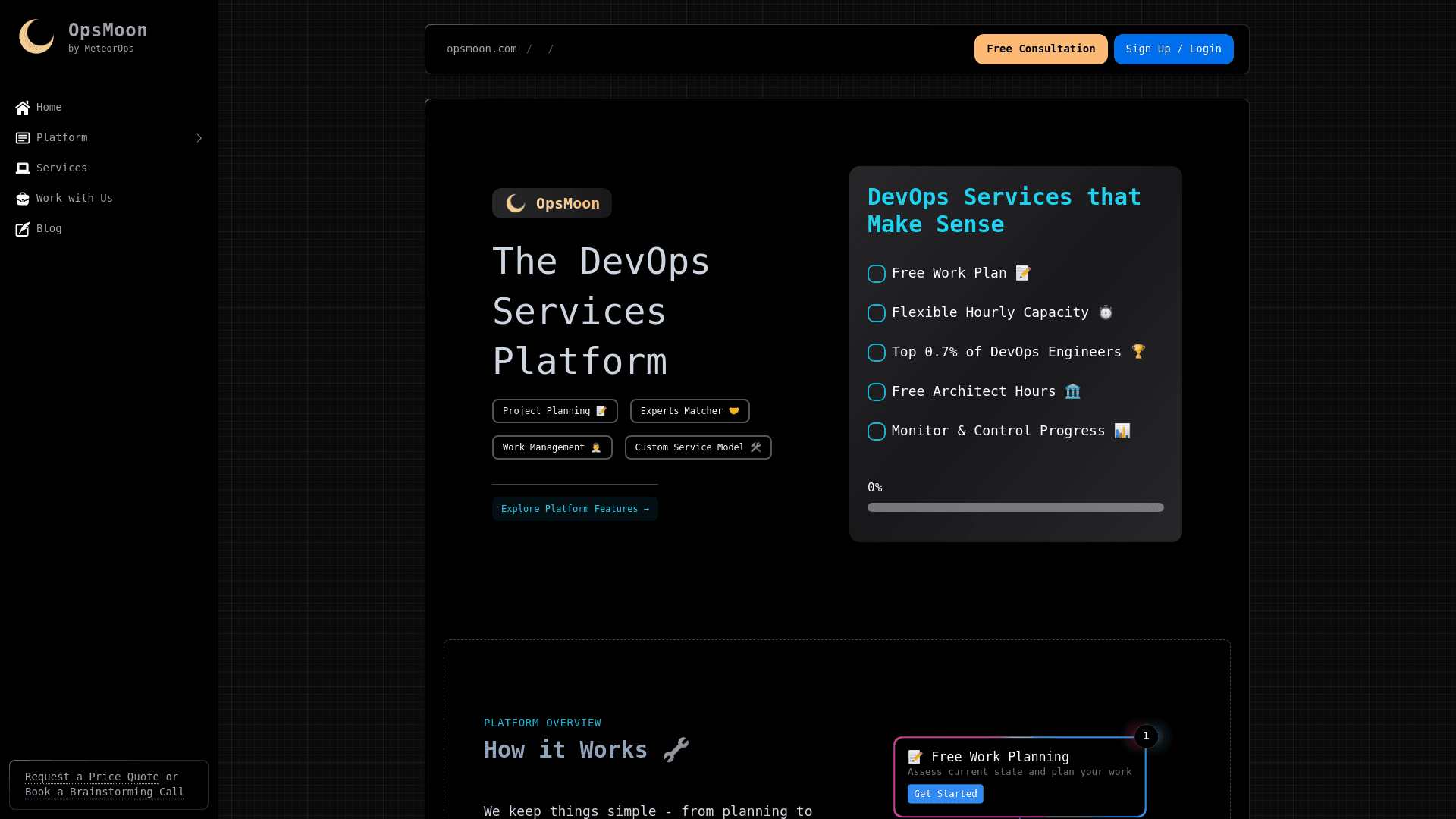Viewport: 1456px width, 819px height.
Task: Check the Free Work Plan circle
Action: pyautogui.click(x=876, y=274)
